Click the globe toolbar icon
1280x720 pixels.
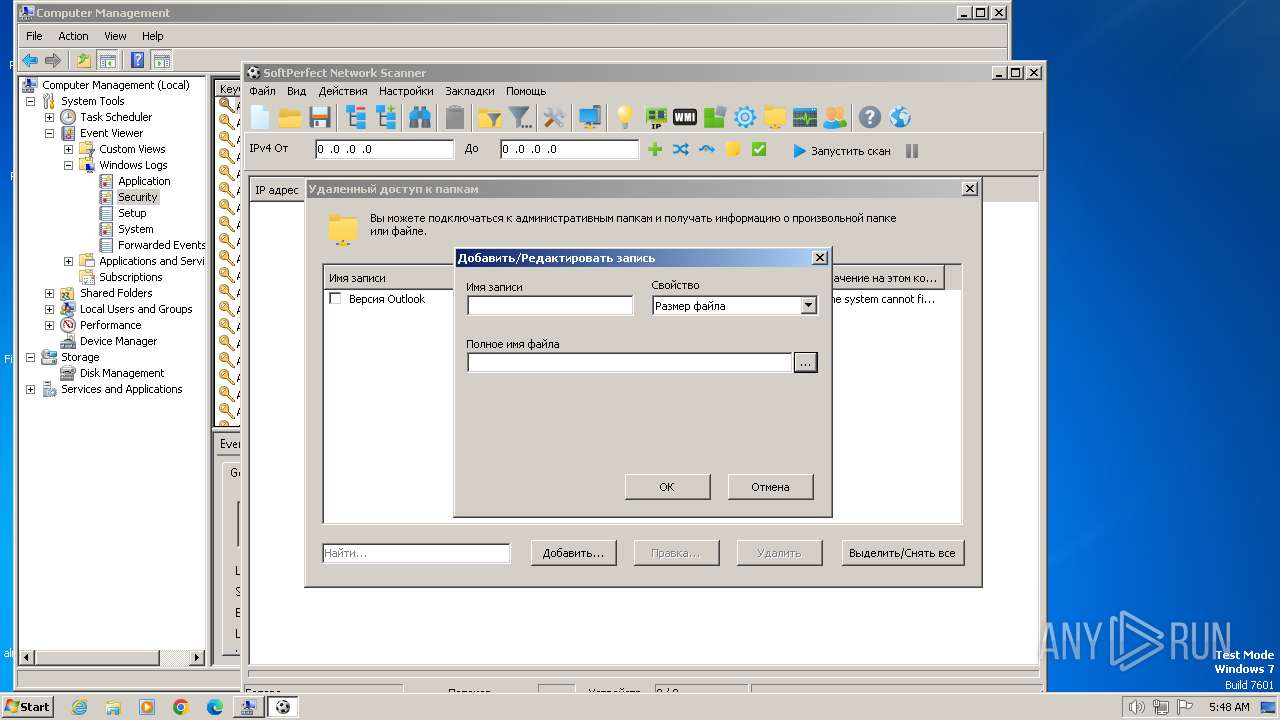coord(900,118)
